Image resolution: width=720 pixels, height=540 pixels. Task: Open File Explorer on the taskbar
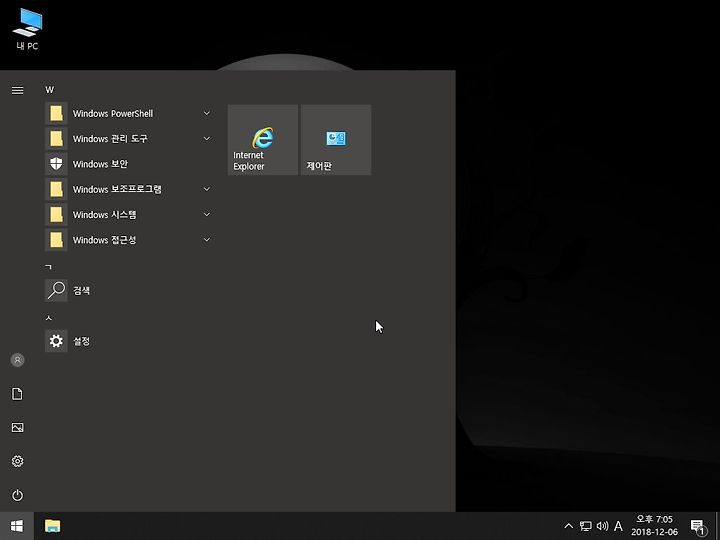pyautogui.click(x=53, y=526)
